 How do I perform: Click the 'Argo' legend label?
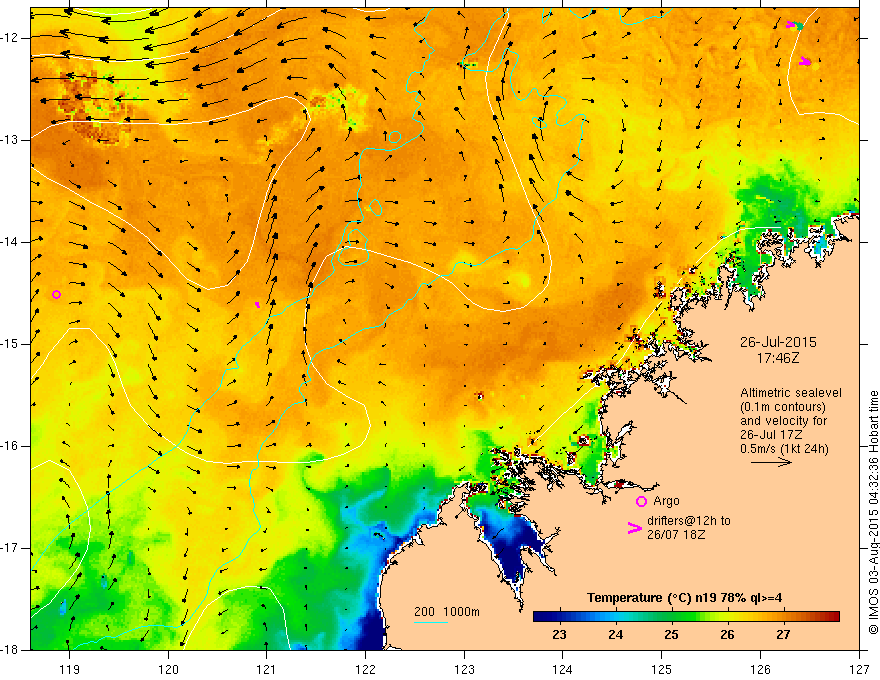pyautogui.click(x=666, y=501)
